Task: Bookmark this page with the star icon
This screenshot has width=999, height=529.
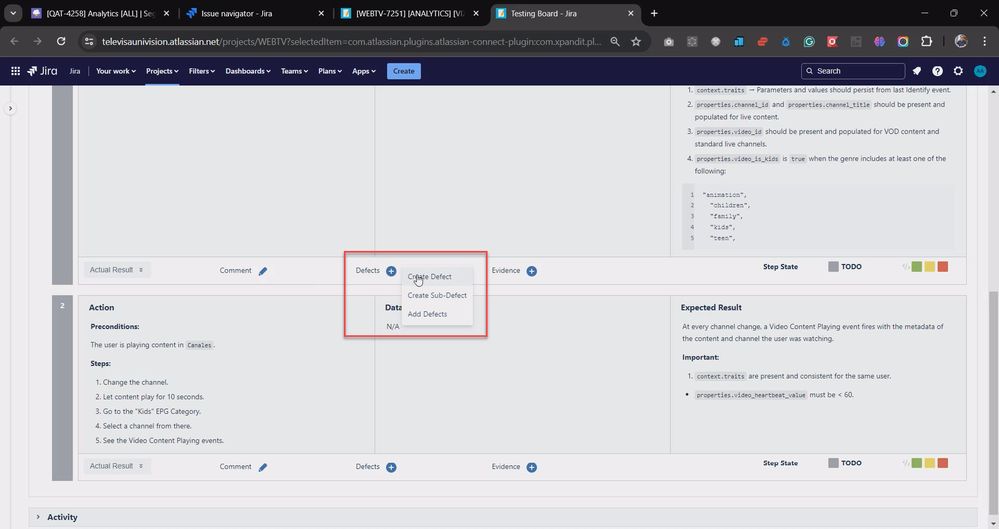Action: (x=636, y=41)
